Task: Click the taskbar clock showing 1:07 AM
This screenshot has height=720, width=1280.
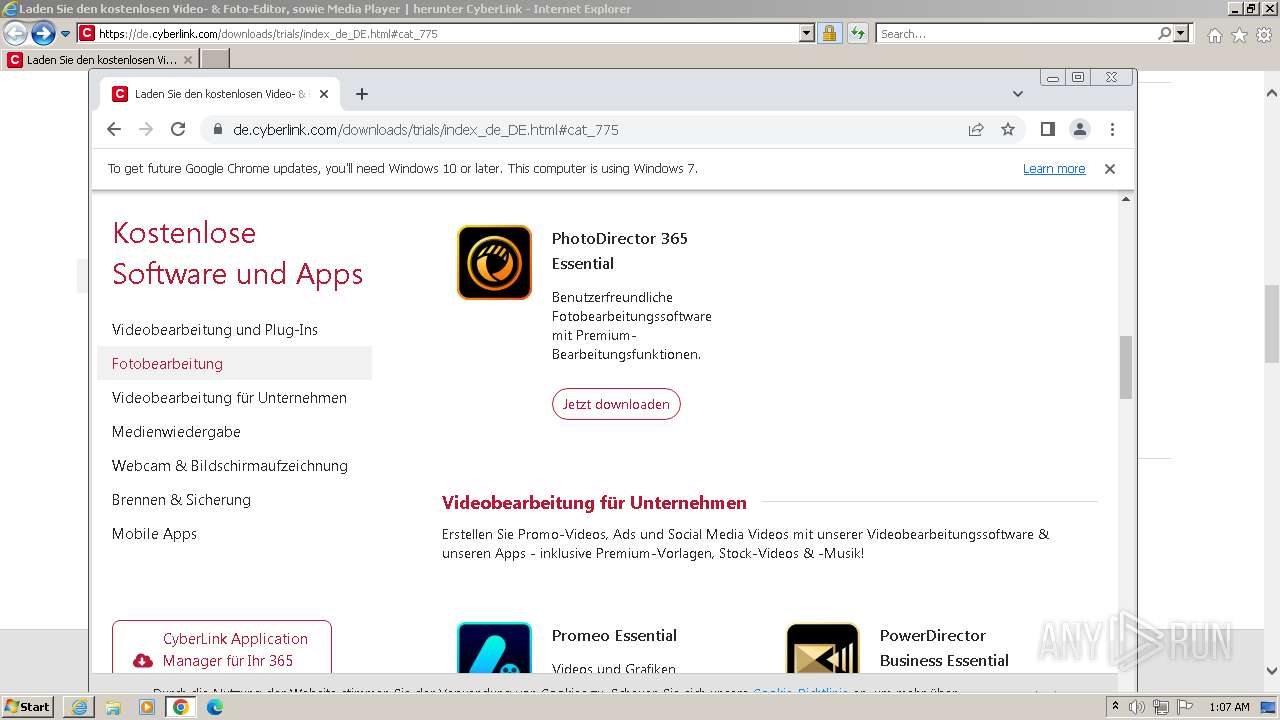Action: pos(1229,707)
